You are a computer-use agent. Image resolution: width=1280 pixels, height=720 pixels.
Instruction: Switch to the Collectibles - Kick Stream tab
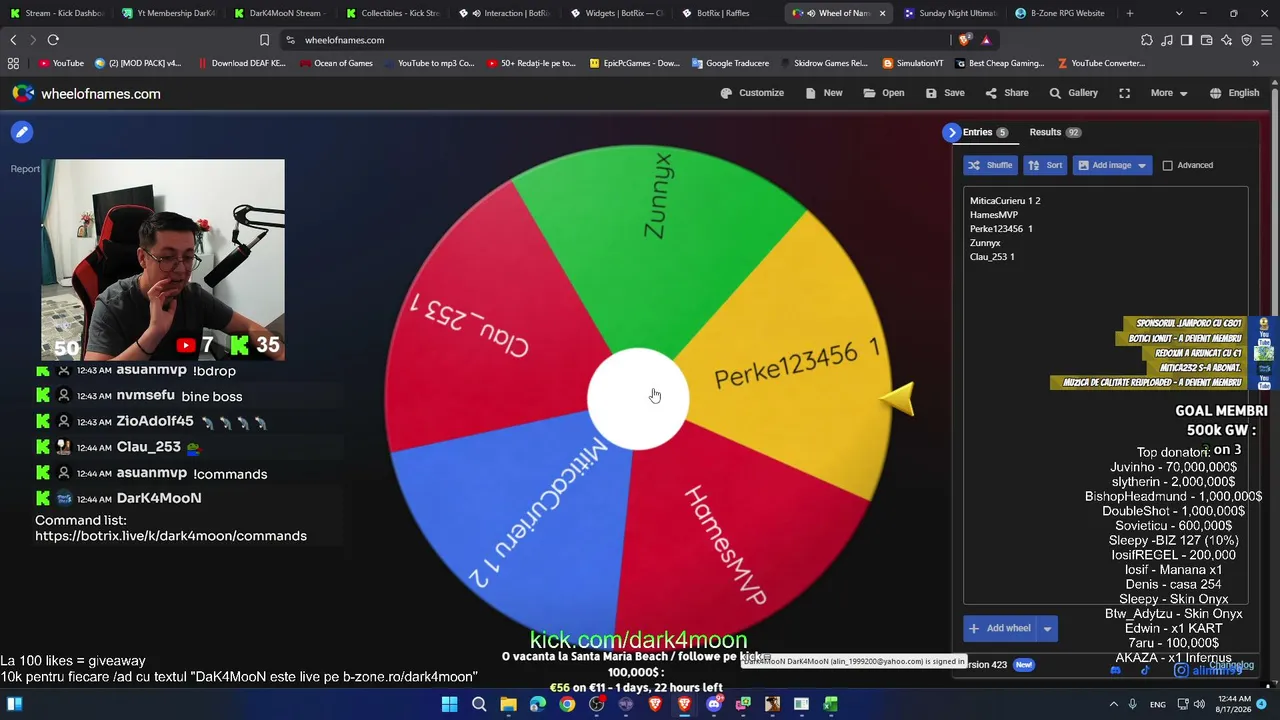point(391,13)
